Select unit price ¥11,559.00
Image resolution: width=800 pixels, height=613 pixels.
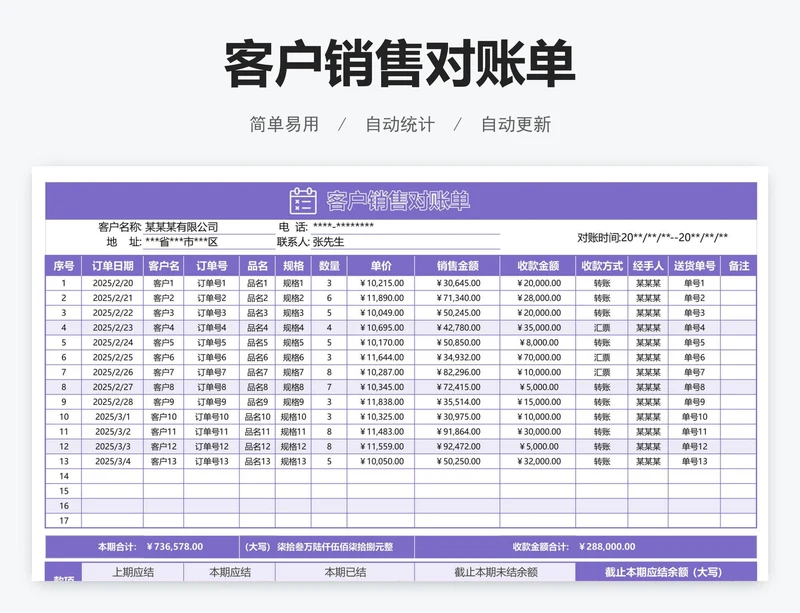(382, 447)
